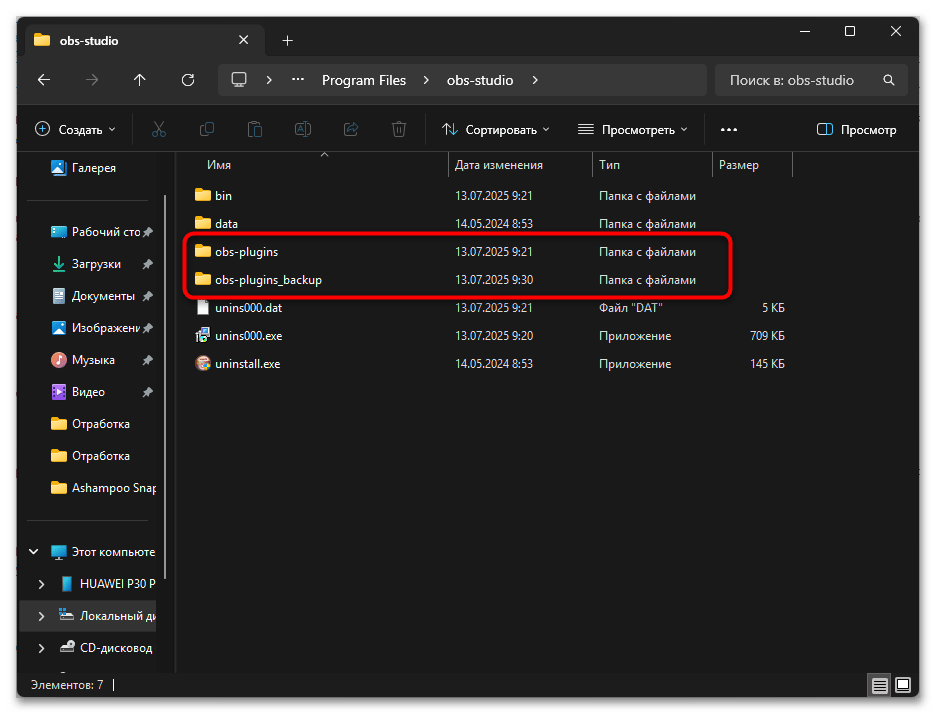Refresh the current folder view

[x=188, y=80]
